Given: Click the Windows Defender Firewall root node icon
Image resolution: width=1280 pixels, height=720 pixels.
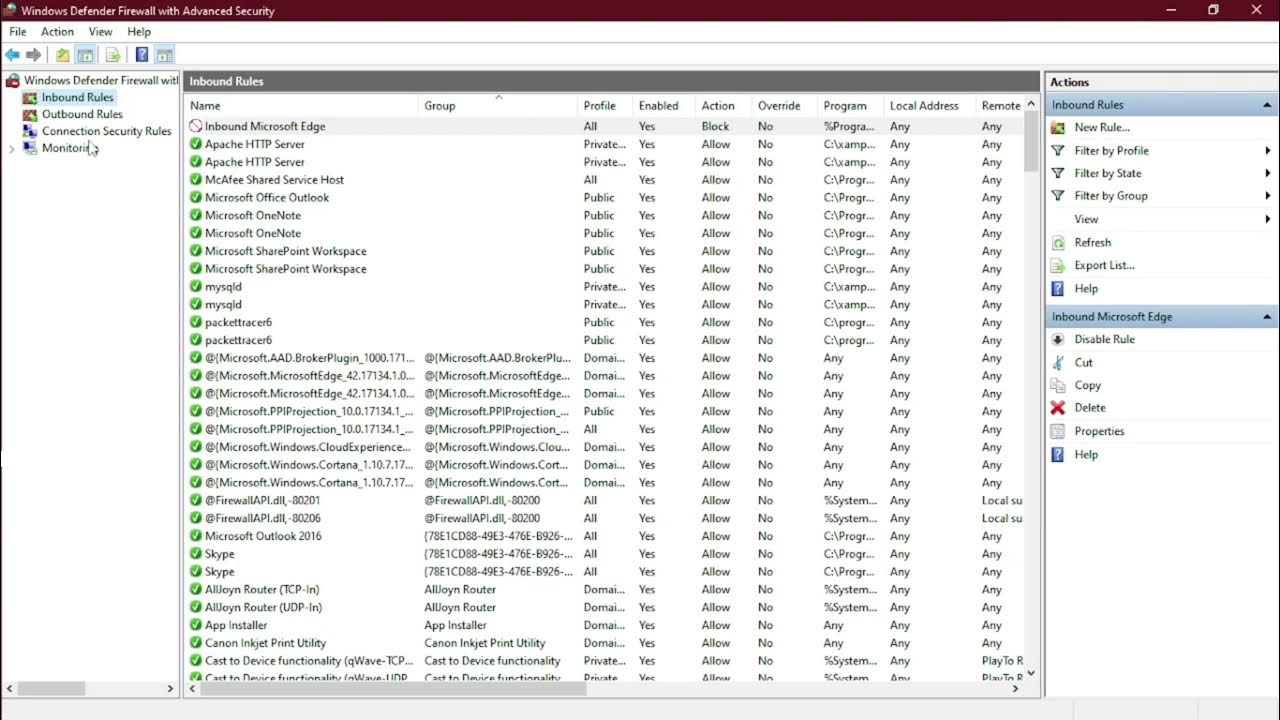Looking at the screenshot, I should 13,80.
